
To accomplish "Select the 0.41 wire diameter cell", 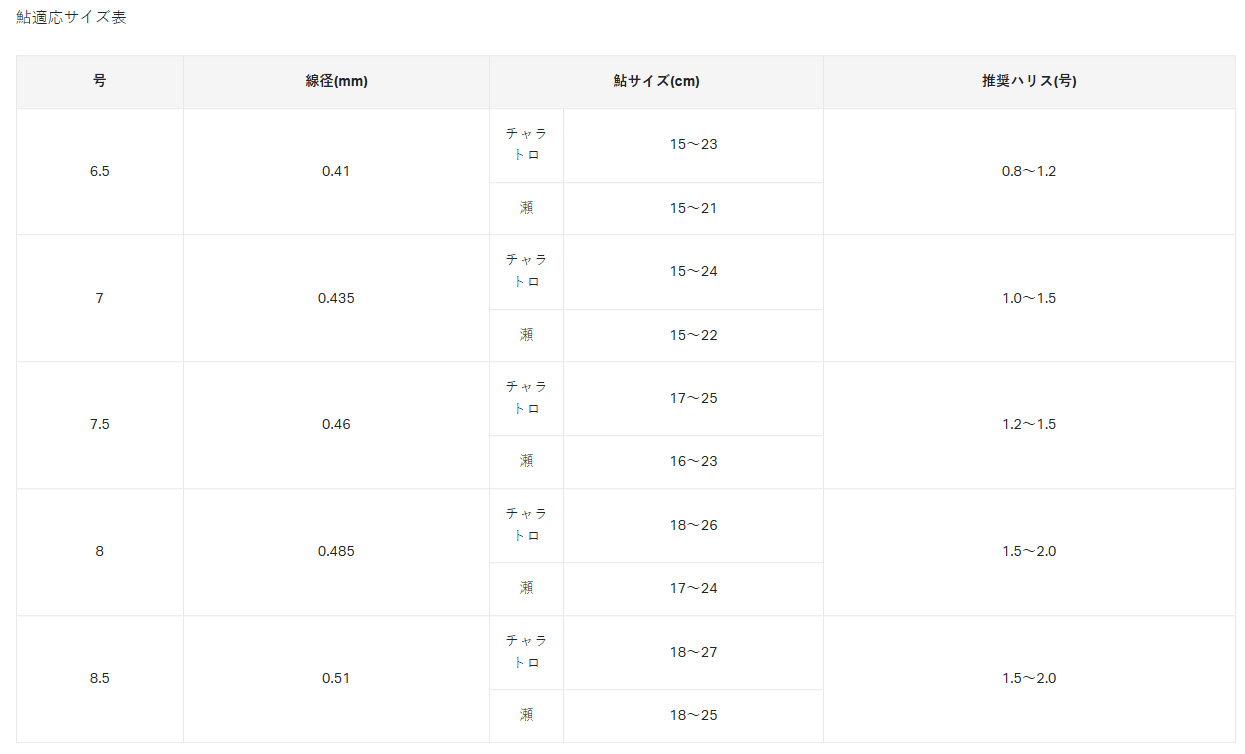I will pos(336,171).
